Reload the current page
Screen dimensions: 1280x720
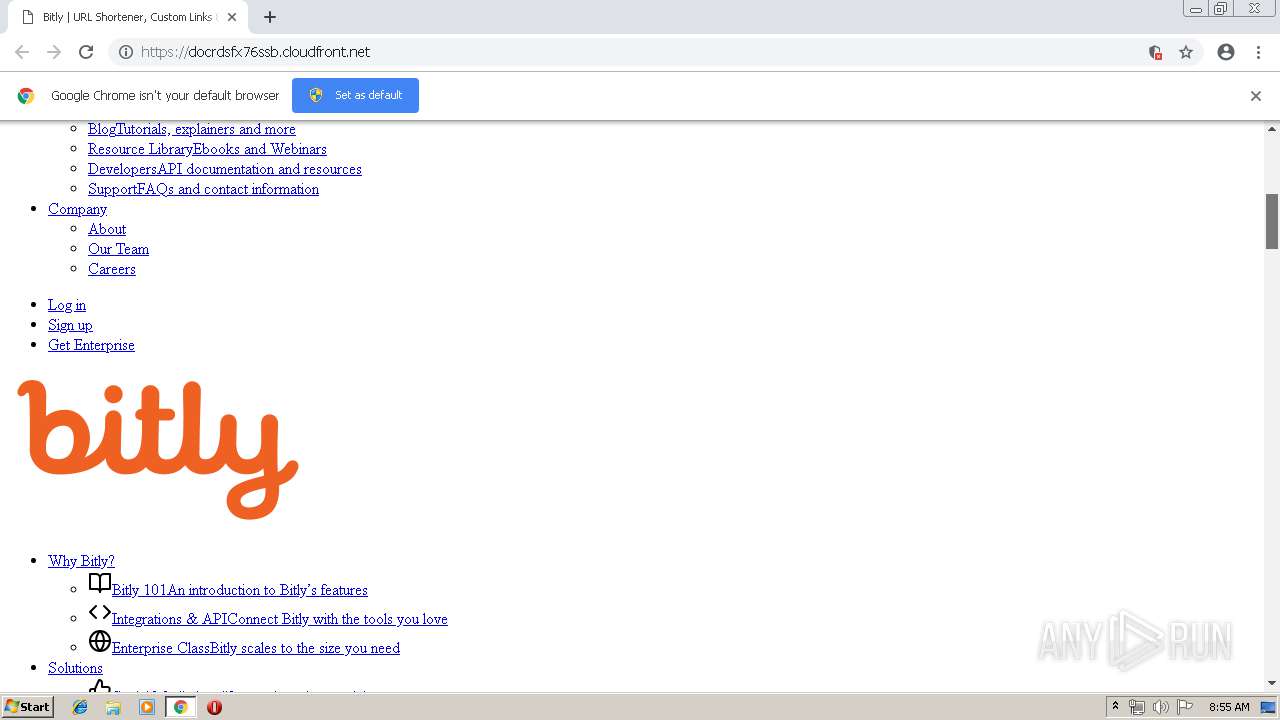pos(86,52)
